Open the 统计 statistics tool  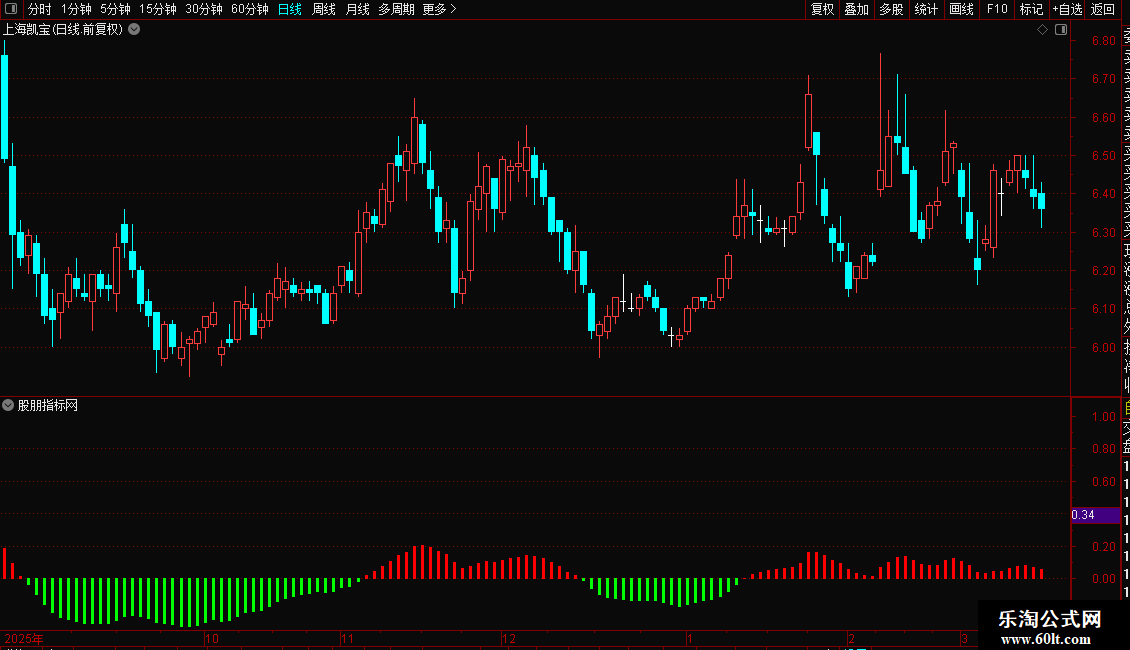[x=926, y=9]
